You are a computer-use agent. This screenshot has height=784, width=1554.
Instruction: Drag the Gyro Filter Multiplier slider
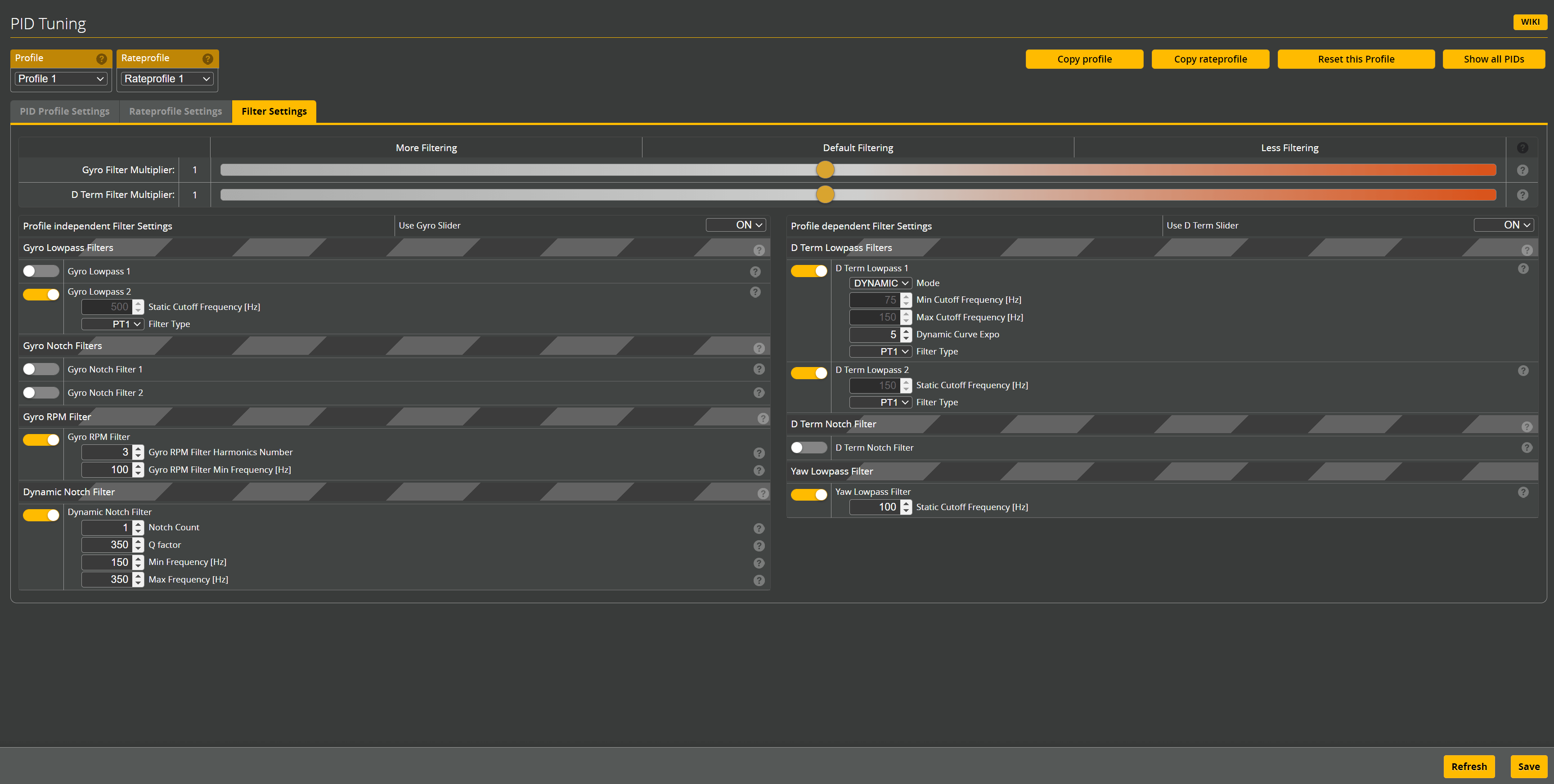tap(826, 170)
